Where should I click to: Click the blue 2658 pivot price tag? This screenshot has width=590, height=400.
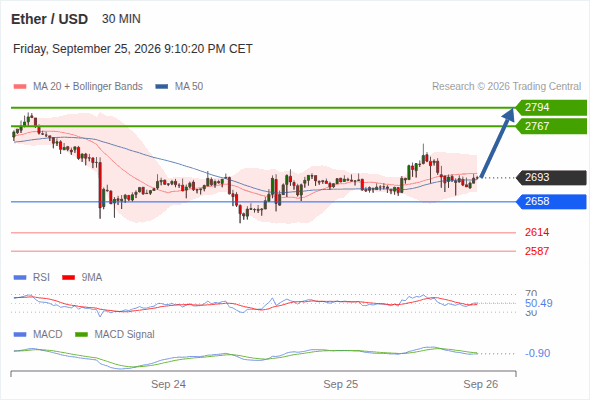551,202
